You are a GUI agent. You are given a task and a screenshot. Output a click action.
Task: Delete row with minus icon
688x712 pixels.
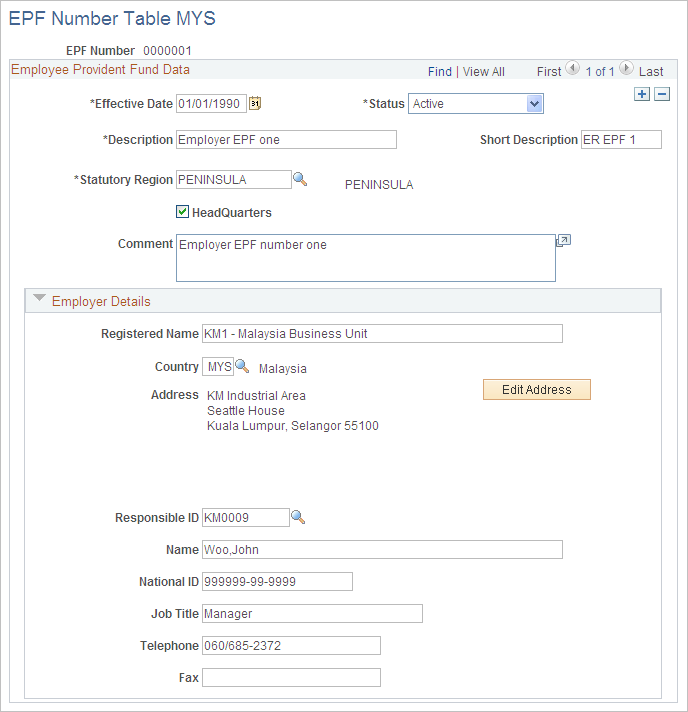[662, 94]
